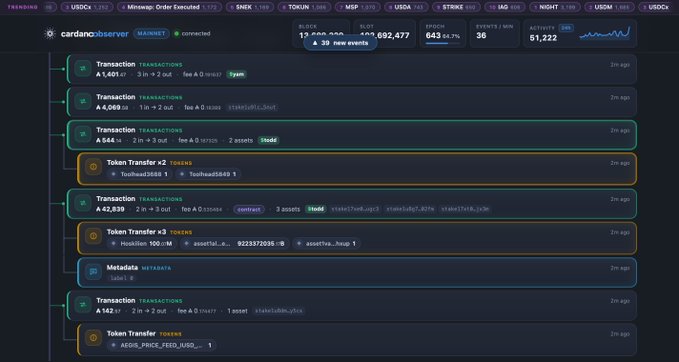Screen dimensions: 679x362
Task: Click the coin icon on Token Transfer ×2
Action: click(x=93, y=167)
